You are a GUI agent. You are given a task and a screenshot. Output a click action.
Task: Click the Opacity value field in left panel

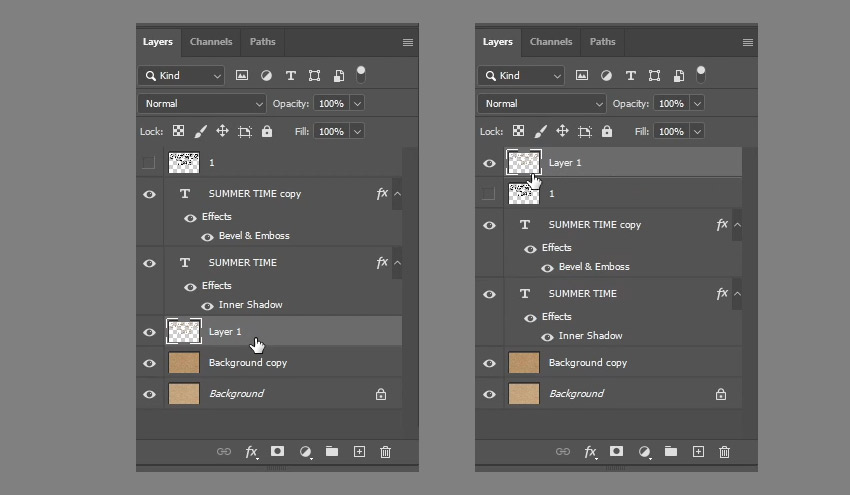pos(330,103)
